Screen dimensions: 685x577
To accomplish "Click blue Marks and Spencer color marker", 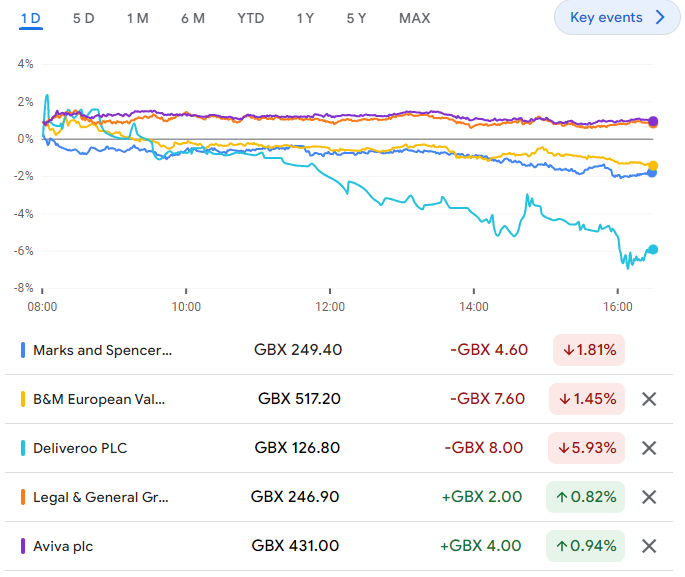I will click(x=23, y=350).
